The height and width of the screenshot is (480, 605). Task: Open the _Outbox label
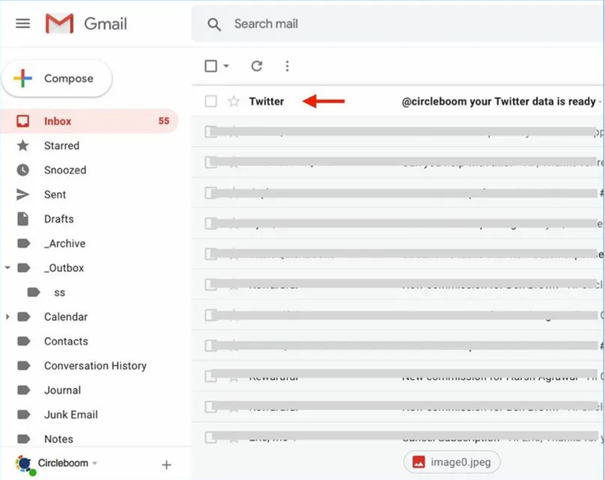coord(64,268)
